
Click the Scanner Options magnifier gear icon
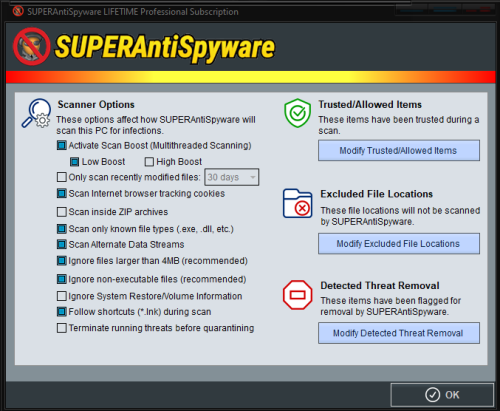[36, 113]
